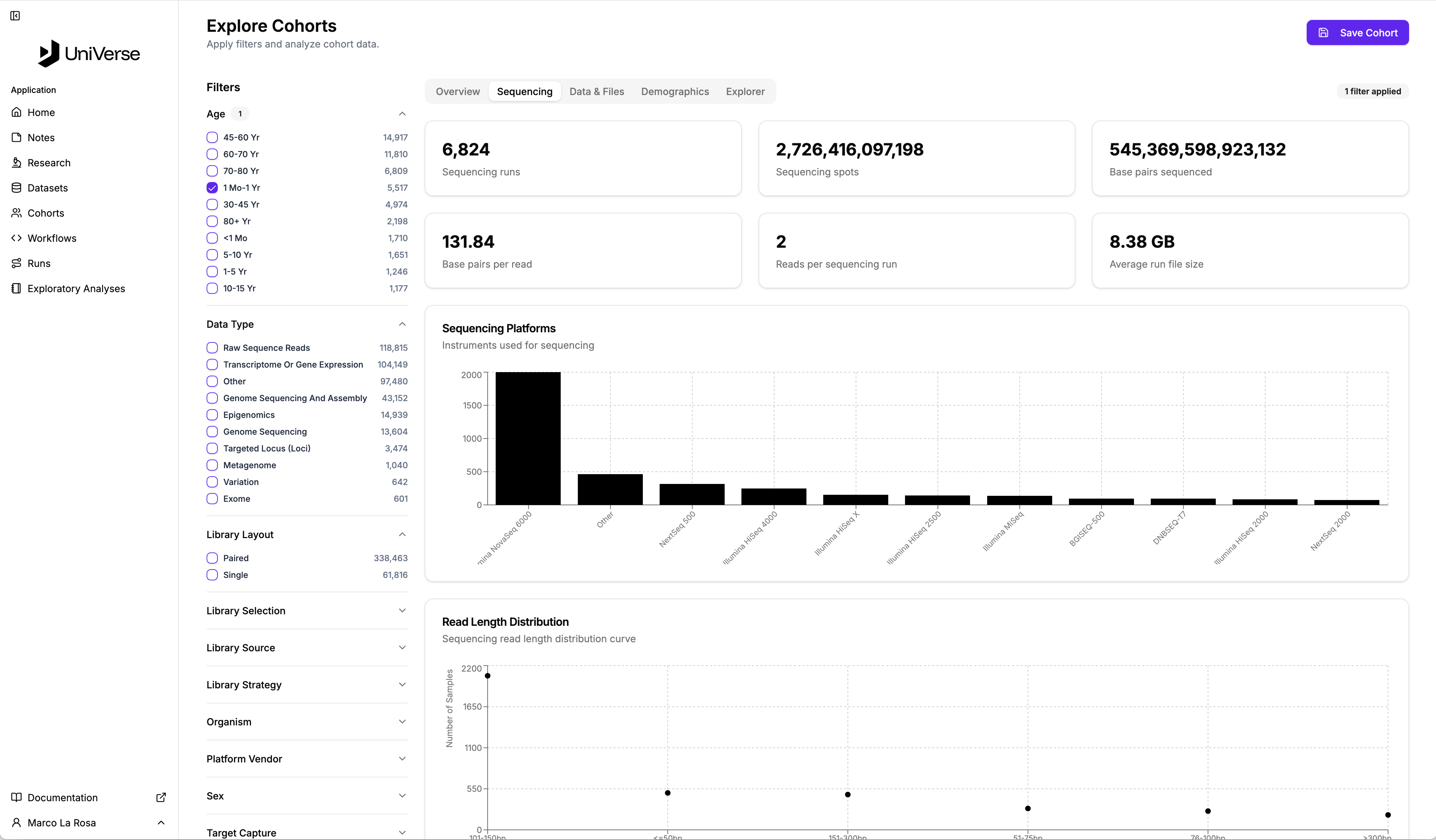The width and height of the screenshot is (1436, 840).
Task: Expand the Library Selection filter section
Action: [402, 610]
